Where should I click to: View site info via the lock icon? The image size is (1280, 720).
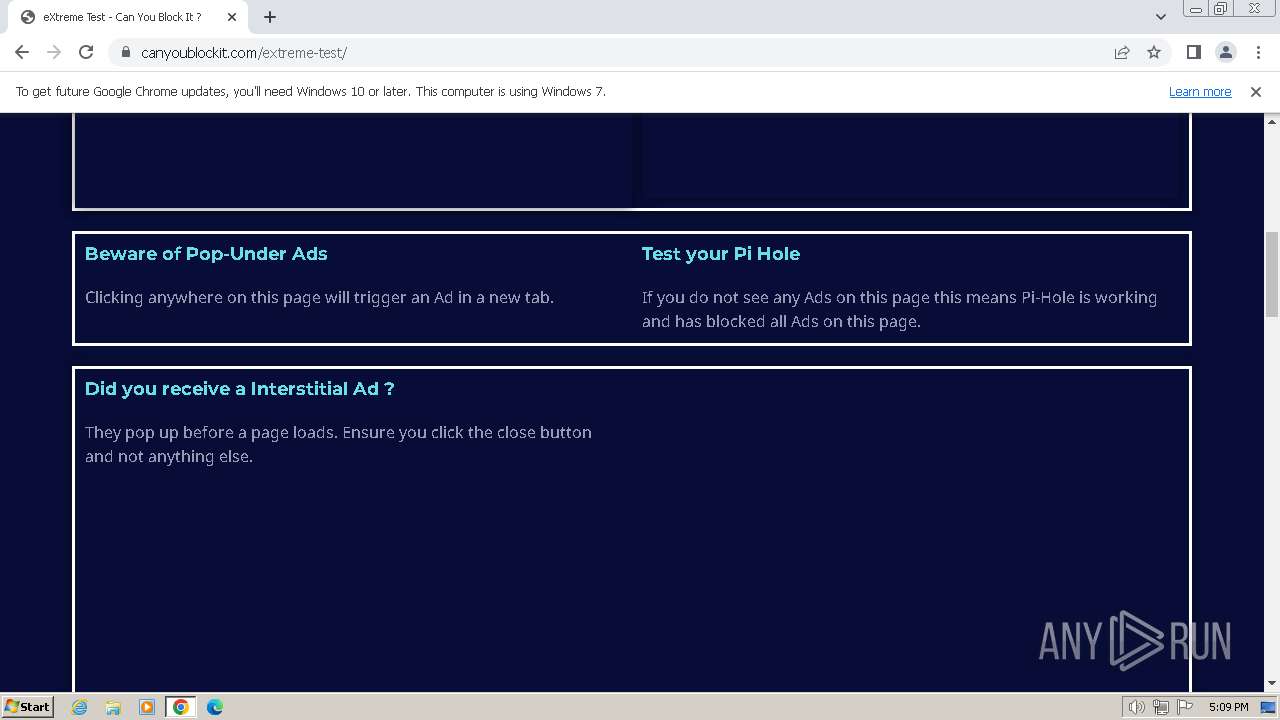[x=126, y=52]
